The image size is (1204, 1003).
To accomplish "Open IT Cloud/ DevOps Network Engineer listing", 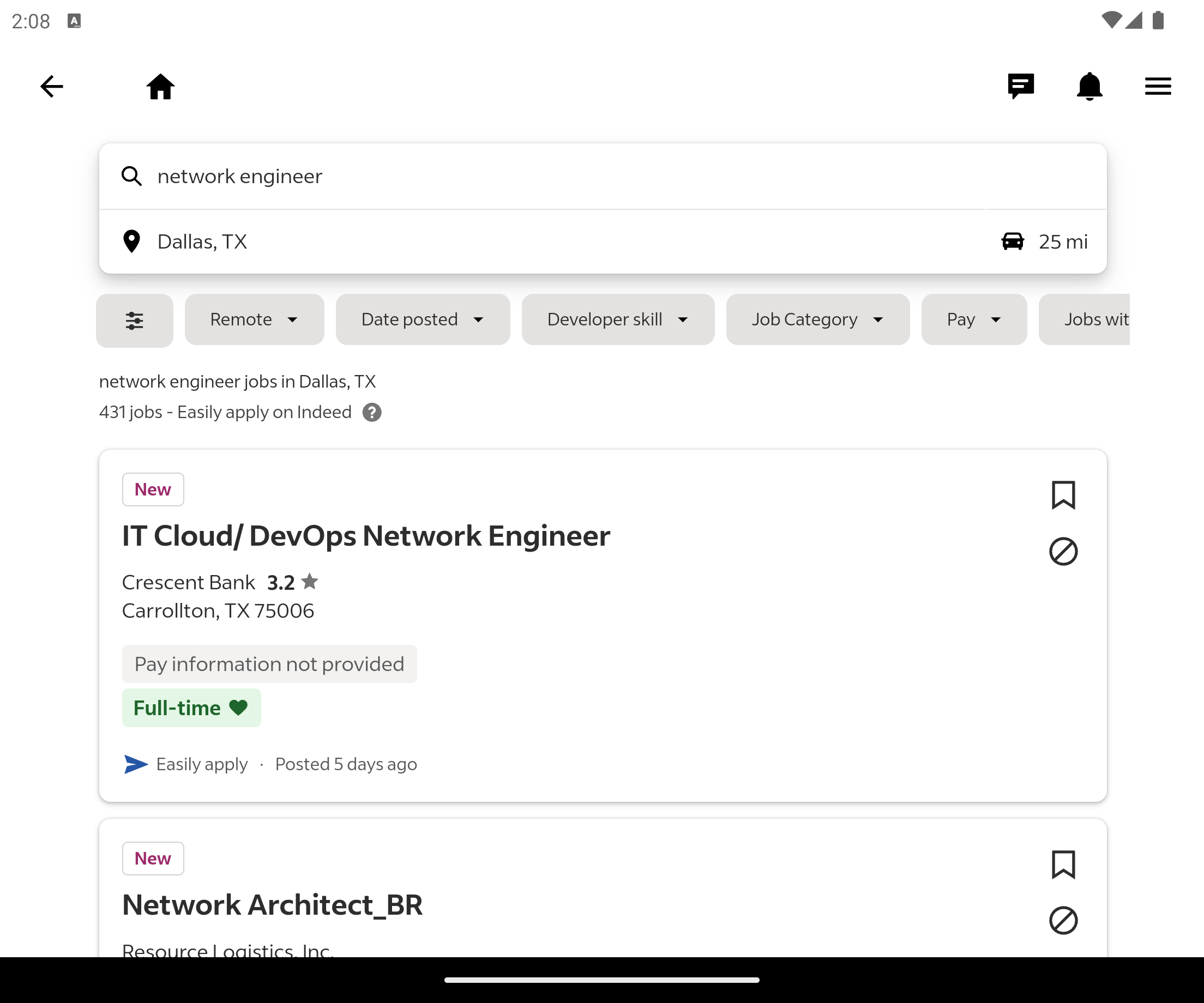I will (x=366, y=536).
